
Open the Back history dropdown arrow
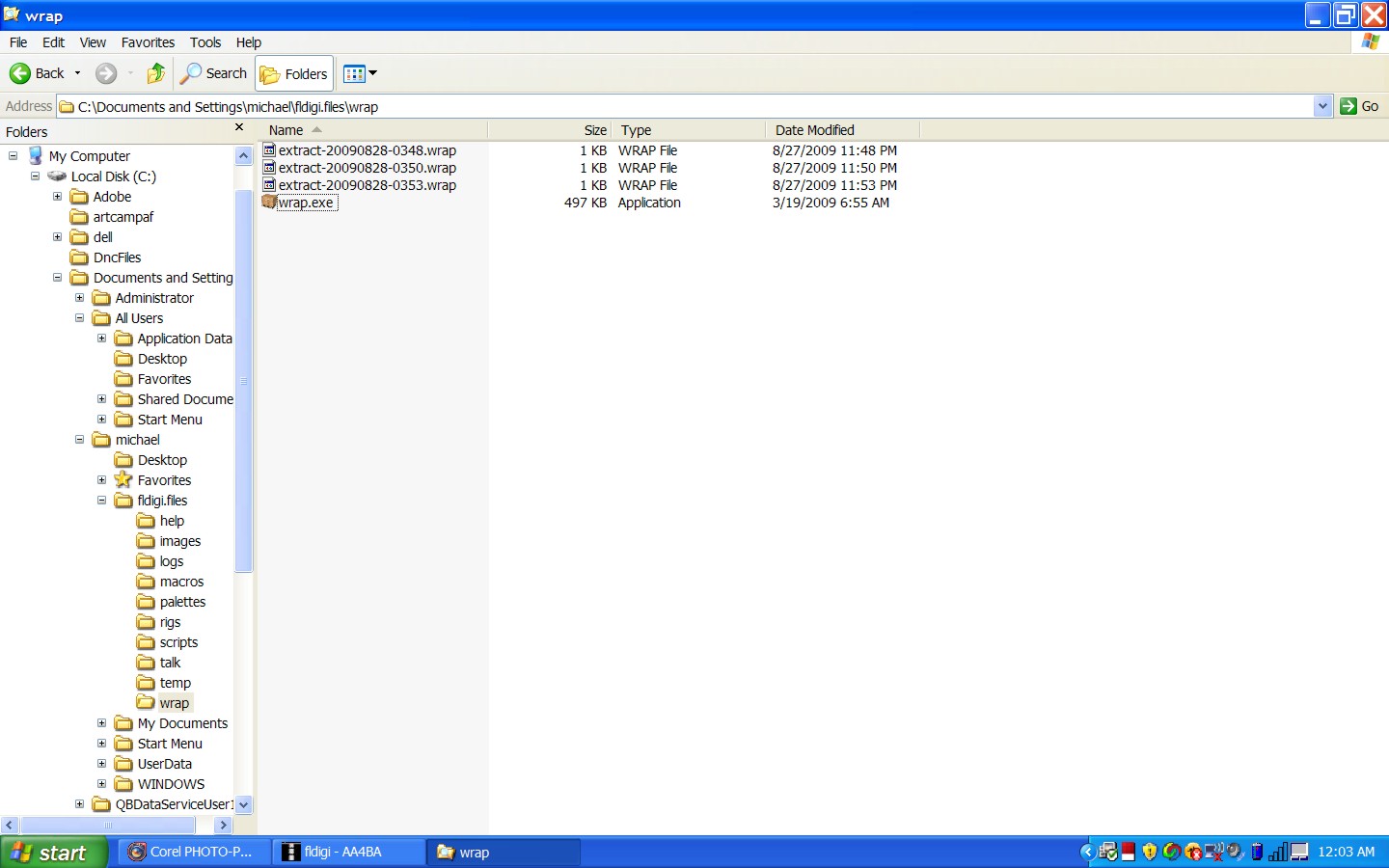[78, 73]
